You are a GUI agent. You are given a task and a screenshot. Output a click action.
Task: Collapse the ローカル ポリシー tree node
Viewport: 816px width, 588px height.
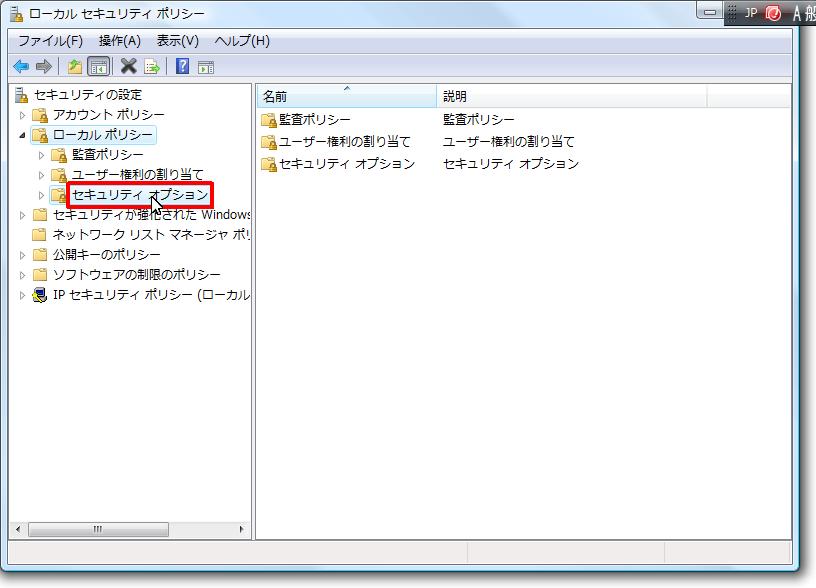tap(23, 135)
